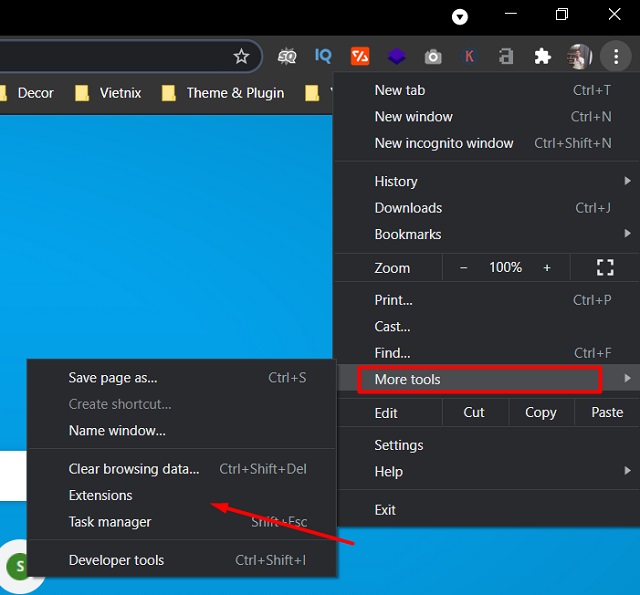
Task: Click the three-dot Chrome menu button
Action: coord(616,56)
